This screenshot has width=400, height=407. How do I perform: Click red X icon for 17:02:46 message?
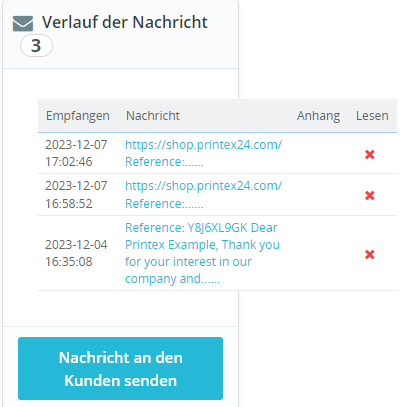point(370,154)
